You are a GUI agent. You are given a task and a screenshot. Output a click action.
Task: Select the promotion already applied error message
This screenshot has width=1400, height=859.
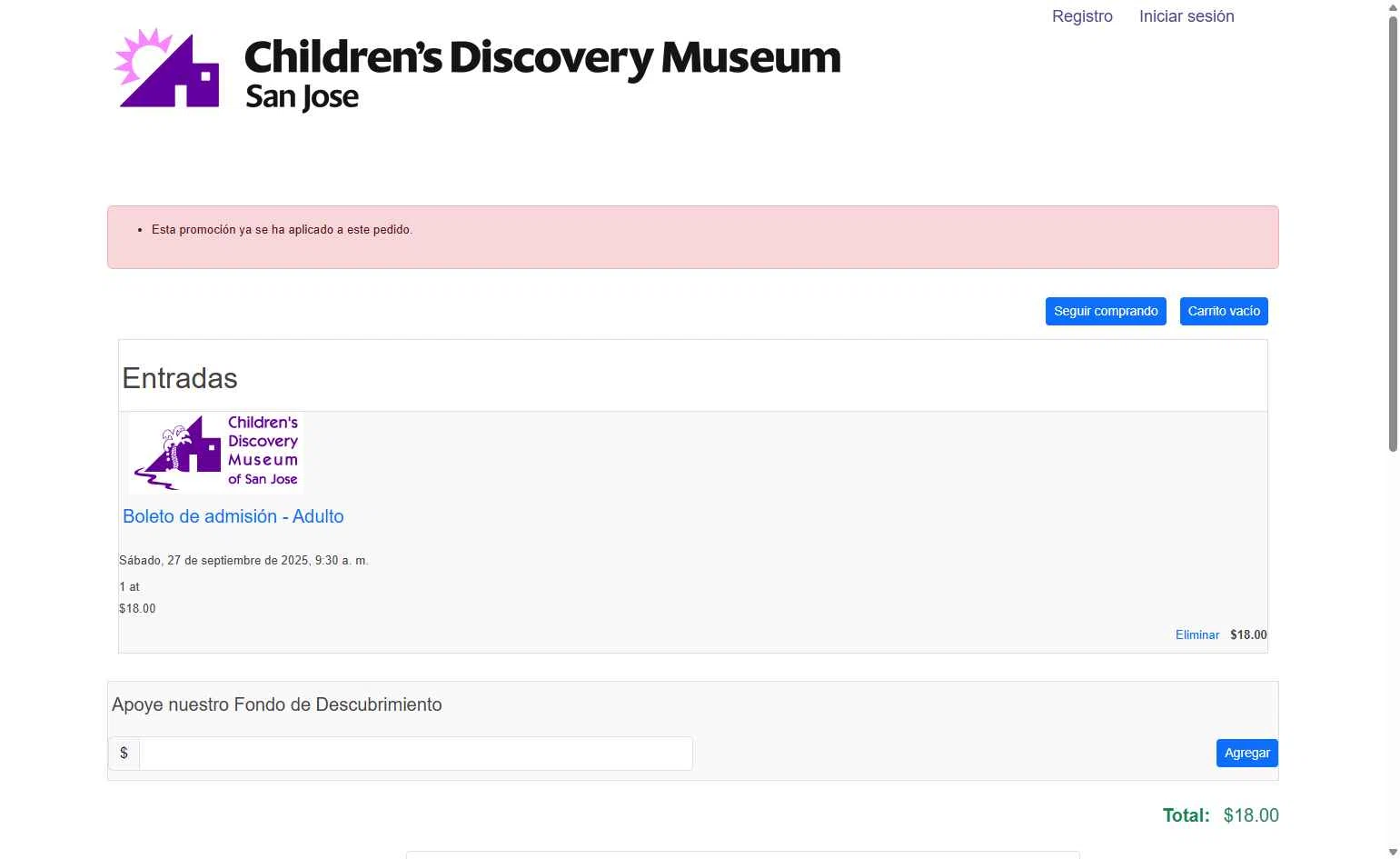282,230
